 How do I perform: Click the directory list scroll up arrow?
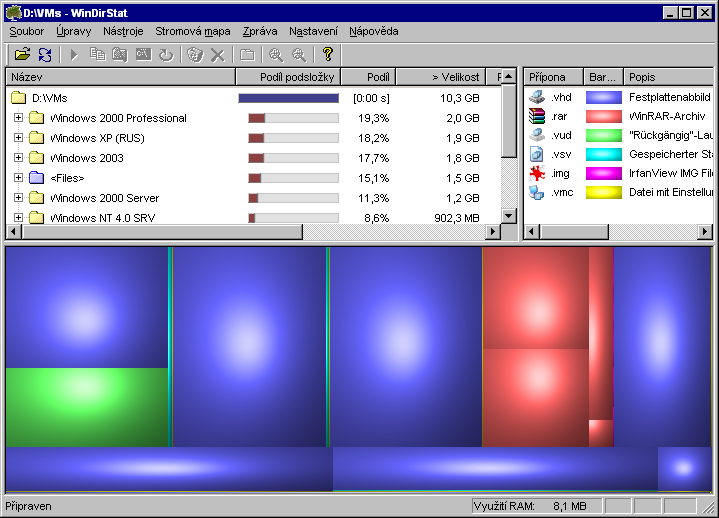coord(509,77)
